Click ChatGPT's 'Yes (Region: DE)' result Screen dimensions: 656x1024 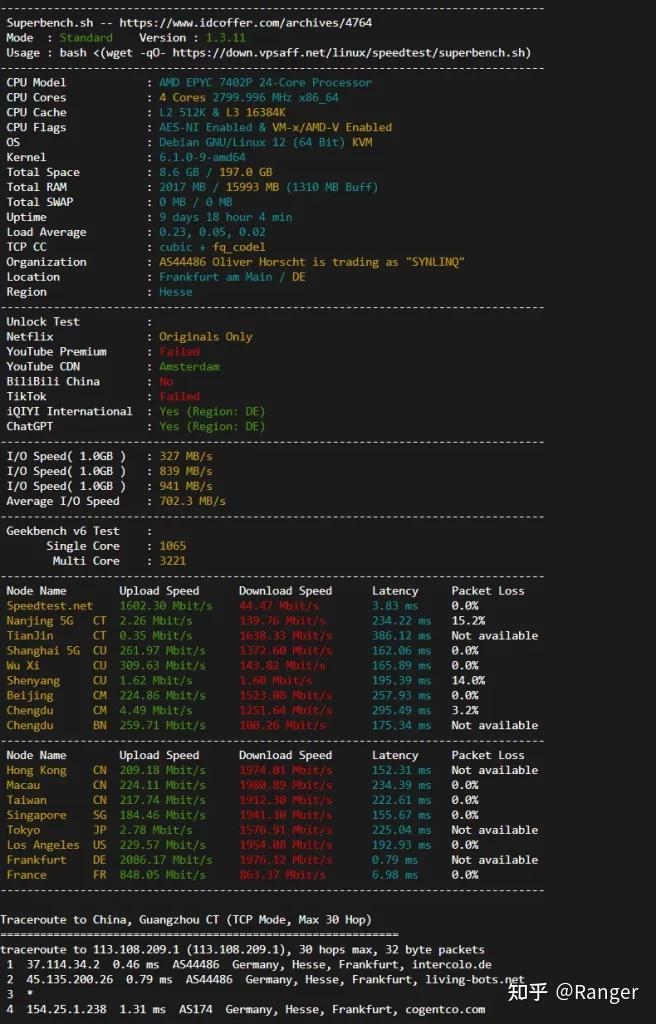click(212, 426)
